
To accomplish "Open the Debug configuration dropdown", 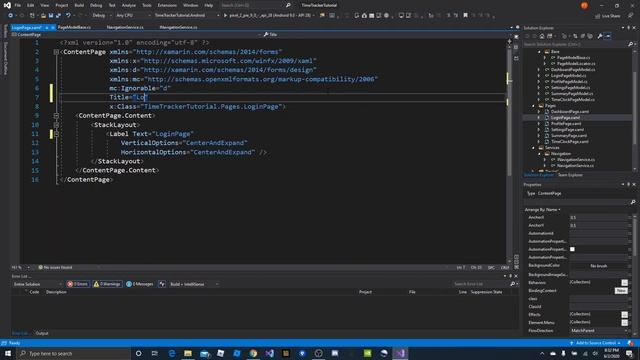I will 102,16.
